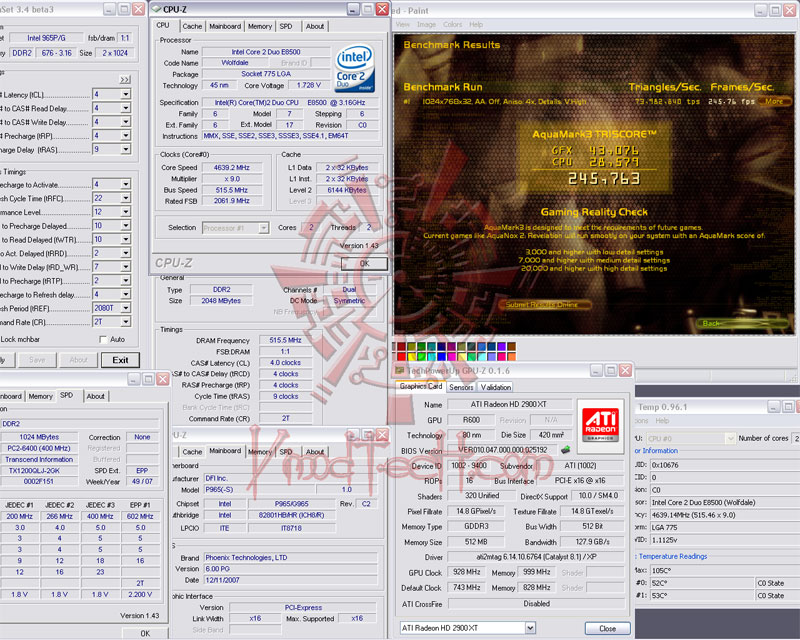The image size is (800, 640).
Task: Click the GPU Clock 928 MHz field in GPU-Z
Action: click(466, 572)
